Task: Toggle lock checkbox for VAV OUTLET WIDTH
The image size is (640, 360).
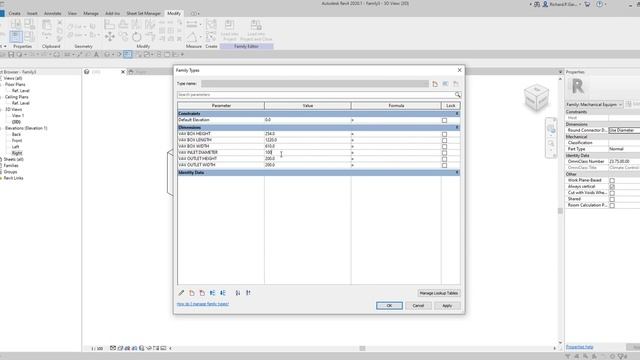Action: (444, 165)
